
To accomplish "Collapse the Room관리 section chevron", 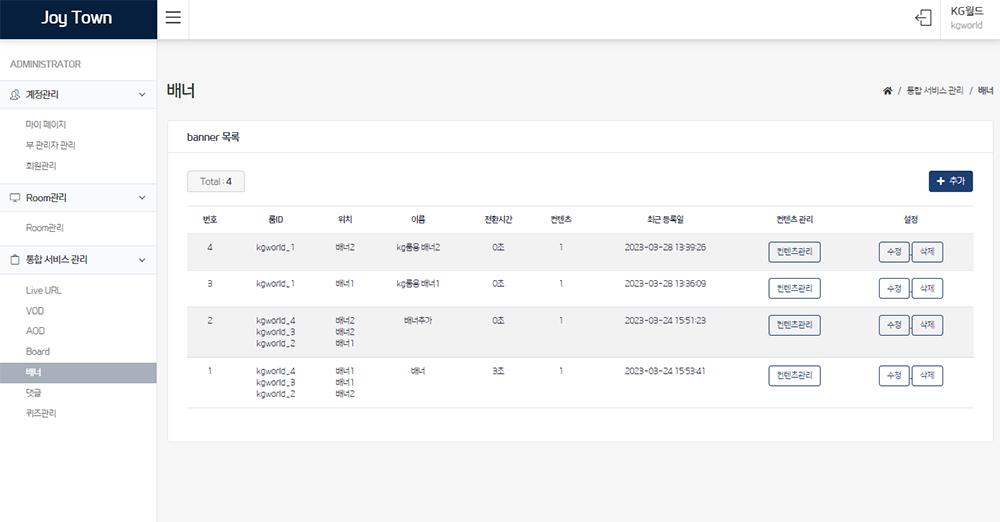I will (142, 198).
